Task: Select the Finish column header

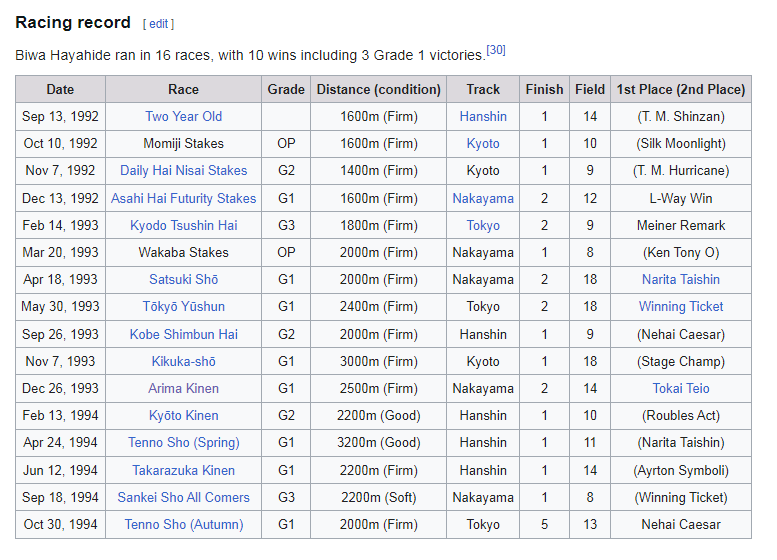Action: pyautogui.click(x=545, y=89)
